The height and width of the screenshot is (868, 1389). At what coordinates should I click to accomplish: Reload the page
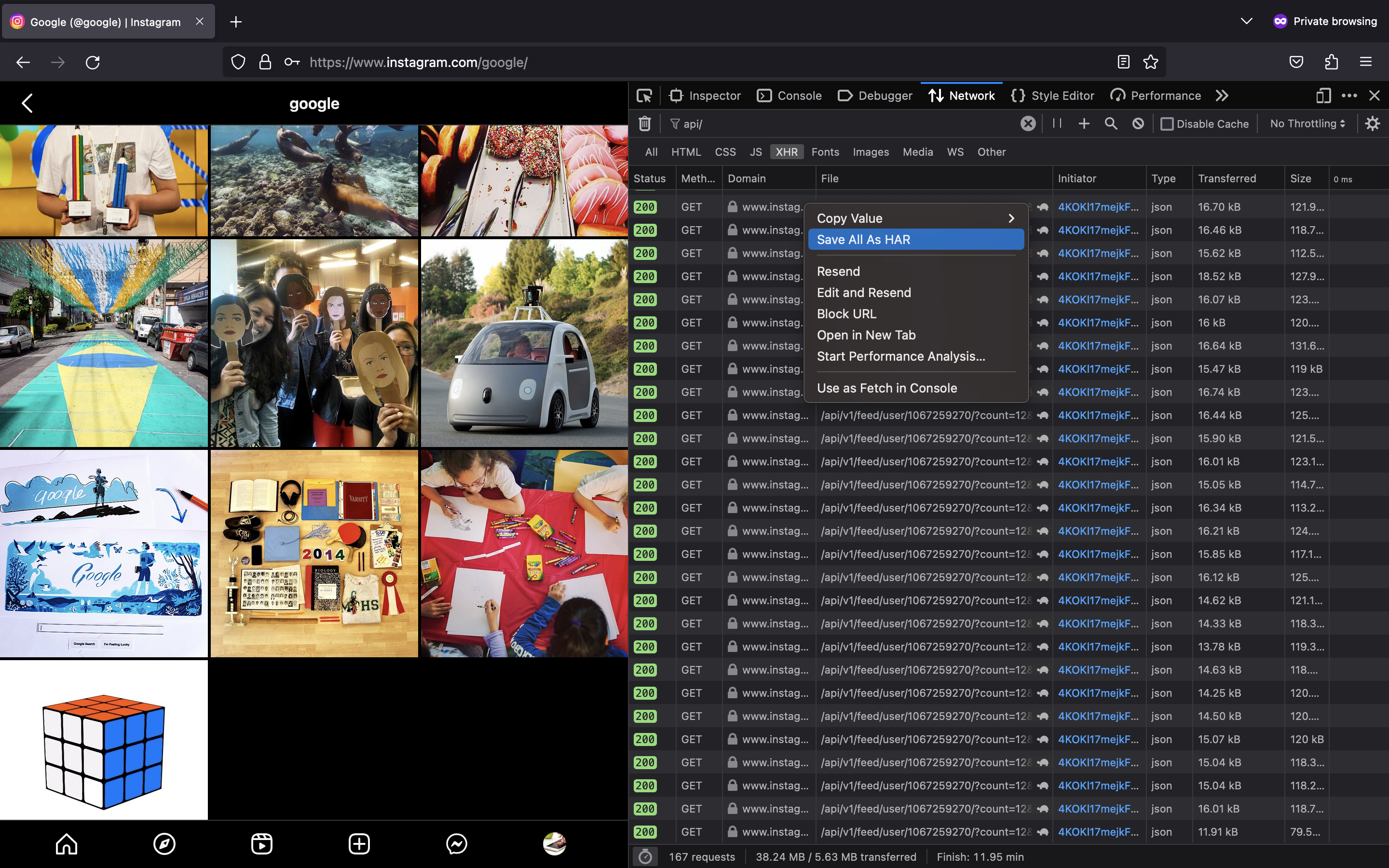93,62
